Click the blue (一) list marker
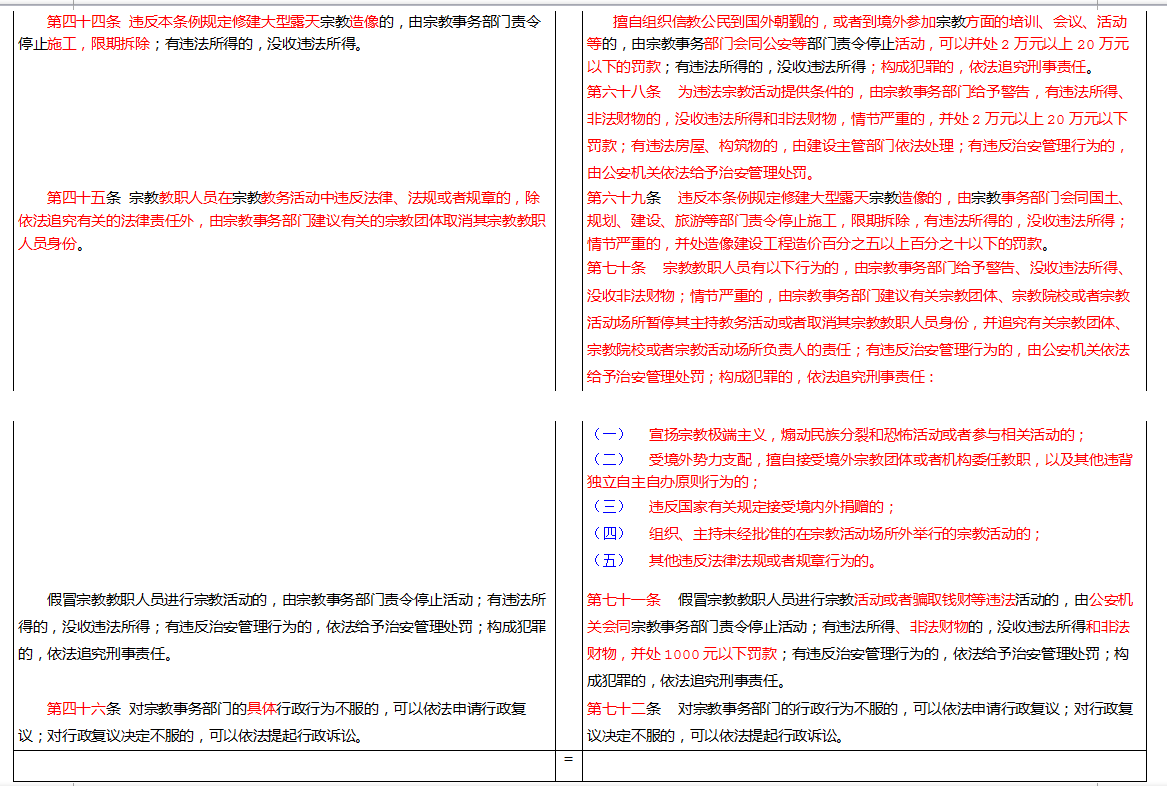 (608, 434)
